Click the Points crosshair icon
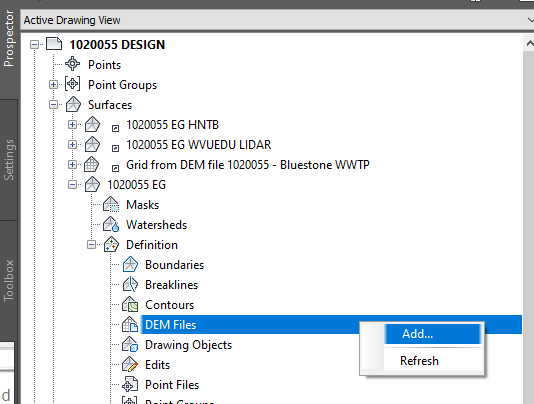Image resolution: width=534 pixels, height=404 pixels. tap(73, 64)
